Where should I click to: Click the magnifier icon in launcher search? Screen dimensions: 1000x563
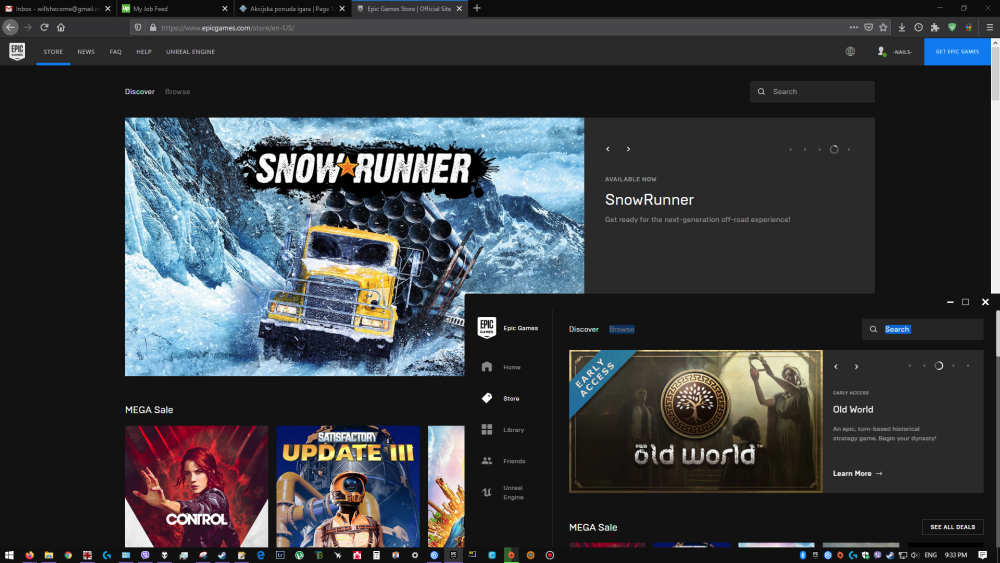[x=873, y=329]
